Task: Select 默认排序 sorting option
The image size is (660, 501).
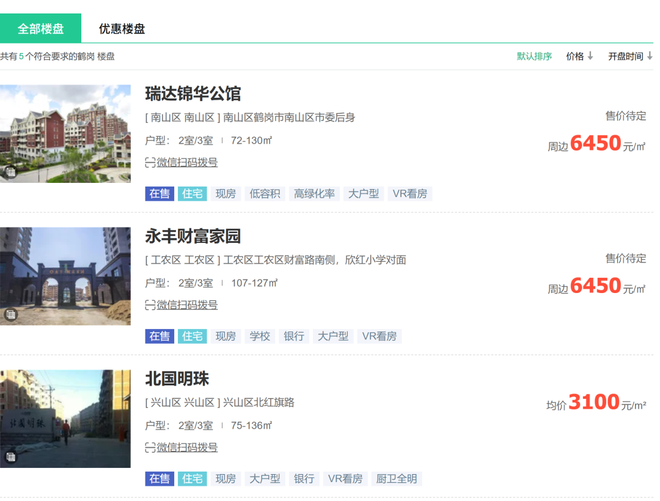Action: click(x=533, y=56)
